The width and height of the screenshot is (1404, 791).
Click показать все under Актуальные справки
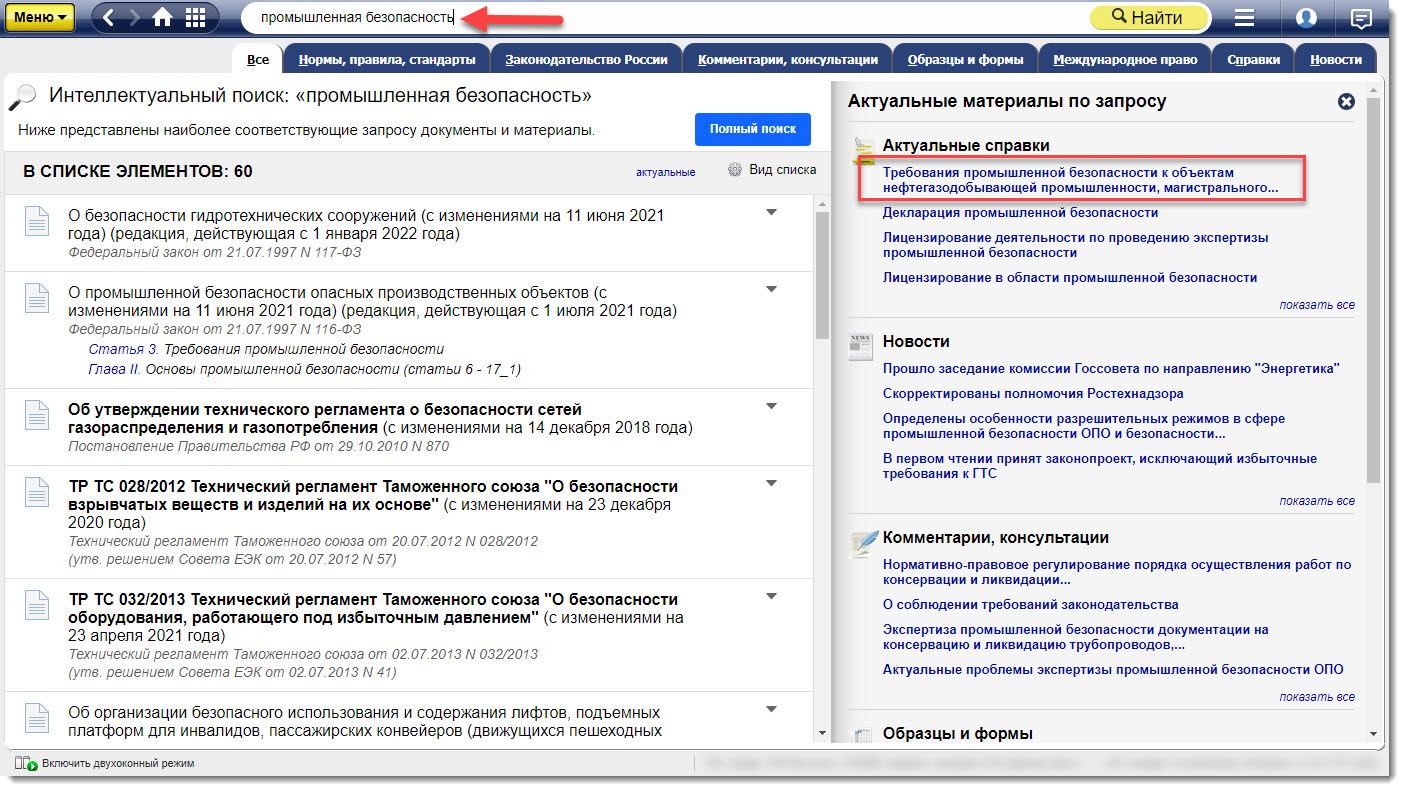[1317, 305]
